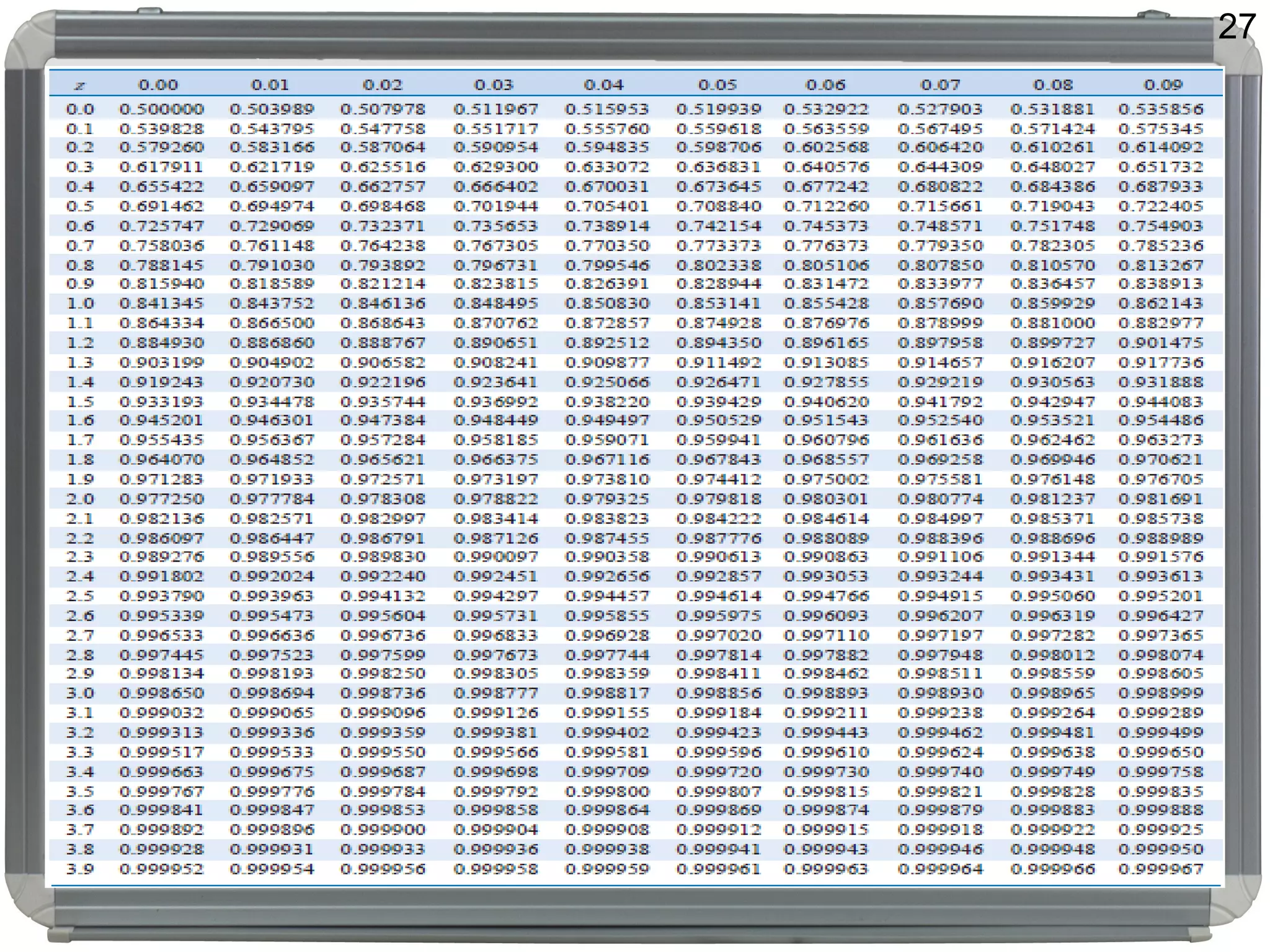Click the slide number 27 label
The height and width of the screenshot is (952, 1270).
(1237, 27)
